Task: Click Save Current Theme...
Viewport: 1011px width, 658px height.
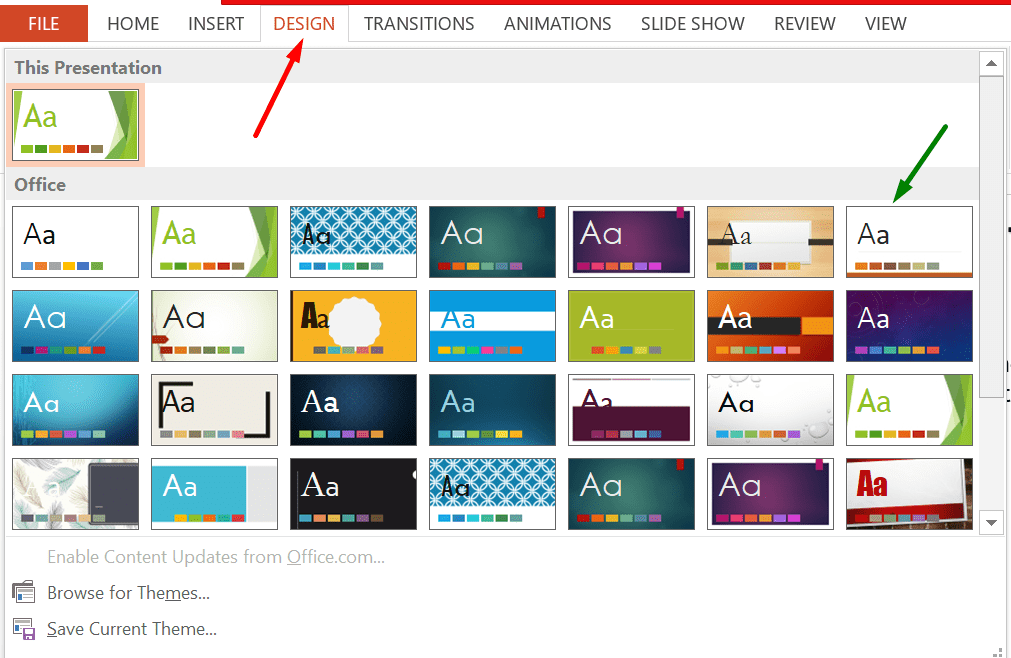Action: (x=132, y=628)
